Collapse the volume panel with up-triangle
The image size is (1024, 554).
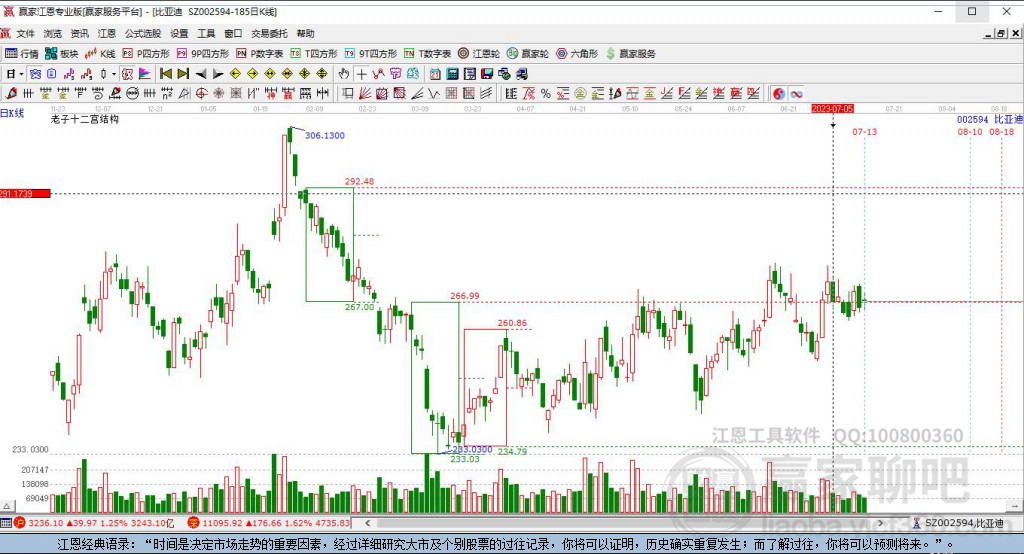7,506
